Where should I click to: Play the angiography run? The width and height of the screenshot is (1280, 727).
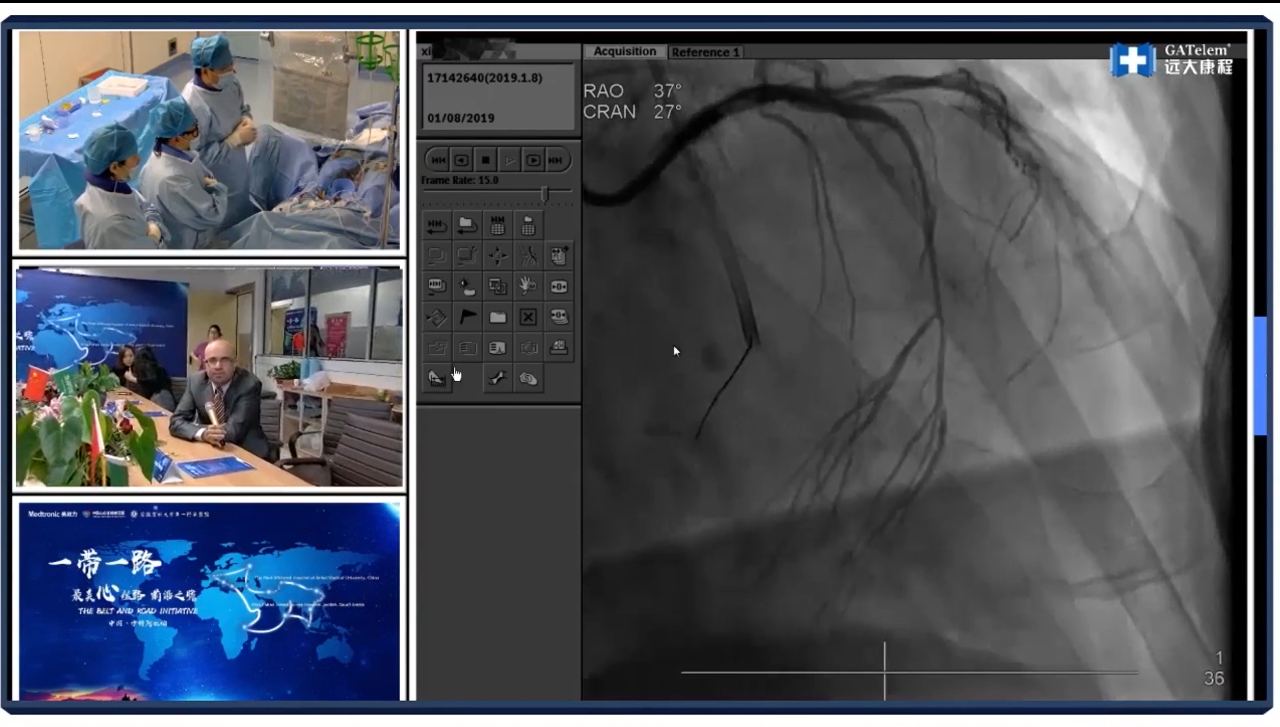coord(510,160)
